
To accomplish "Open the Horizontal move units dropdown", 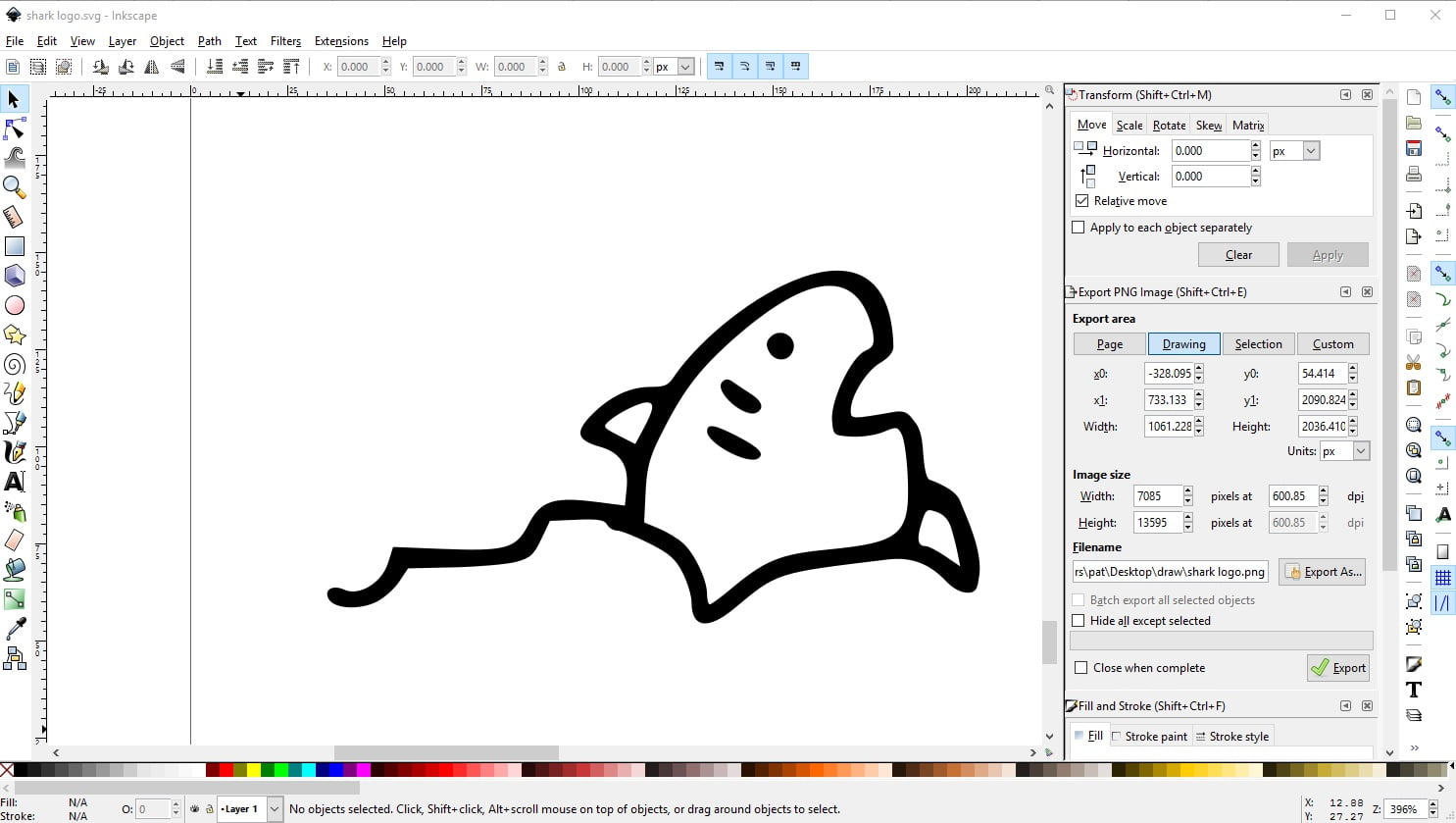I will coord(1311,151).
